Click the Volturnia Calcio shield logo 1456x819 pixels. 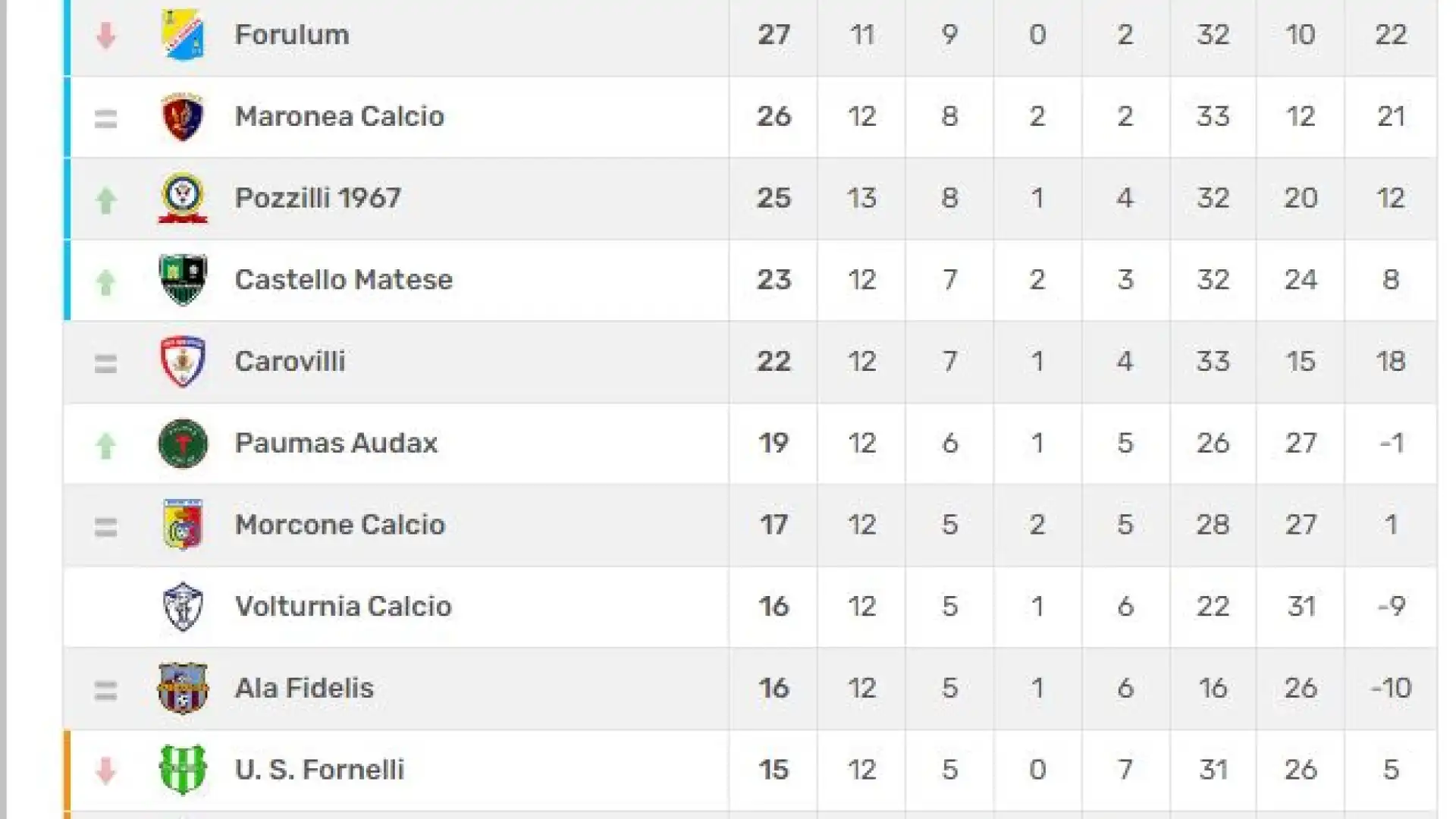[183, 607]
